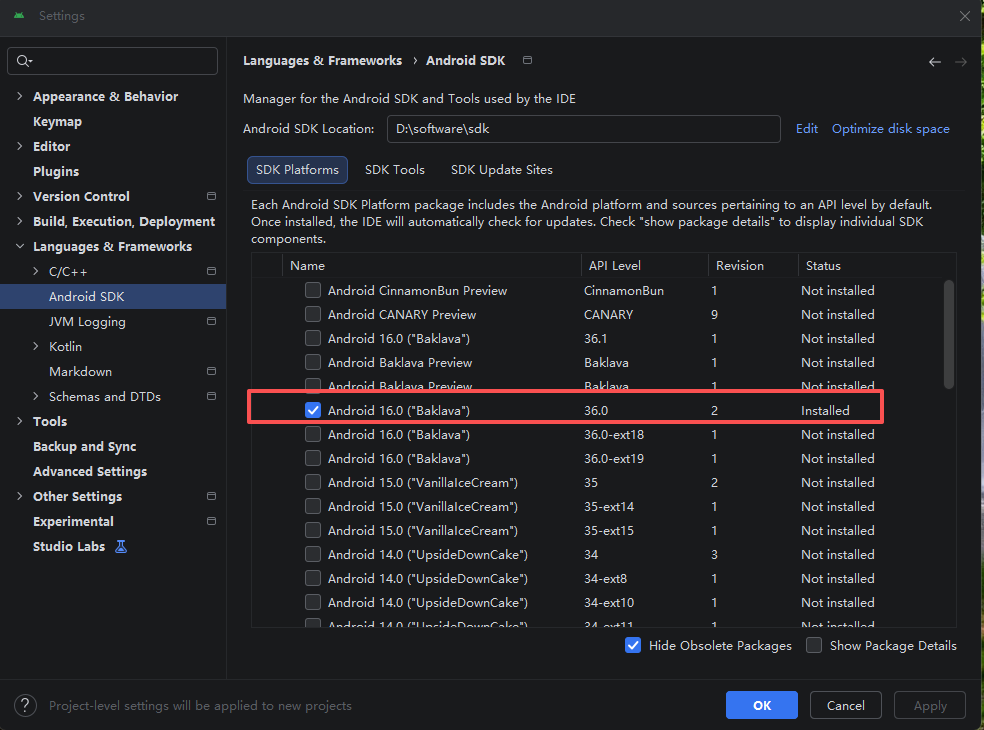The width and height of the screenshot is (984, 730).
Task: Click the forward navigation arrow
Action: [961, 62]
